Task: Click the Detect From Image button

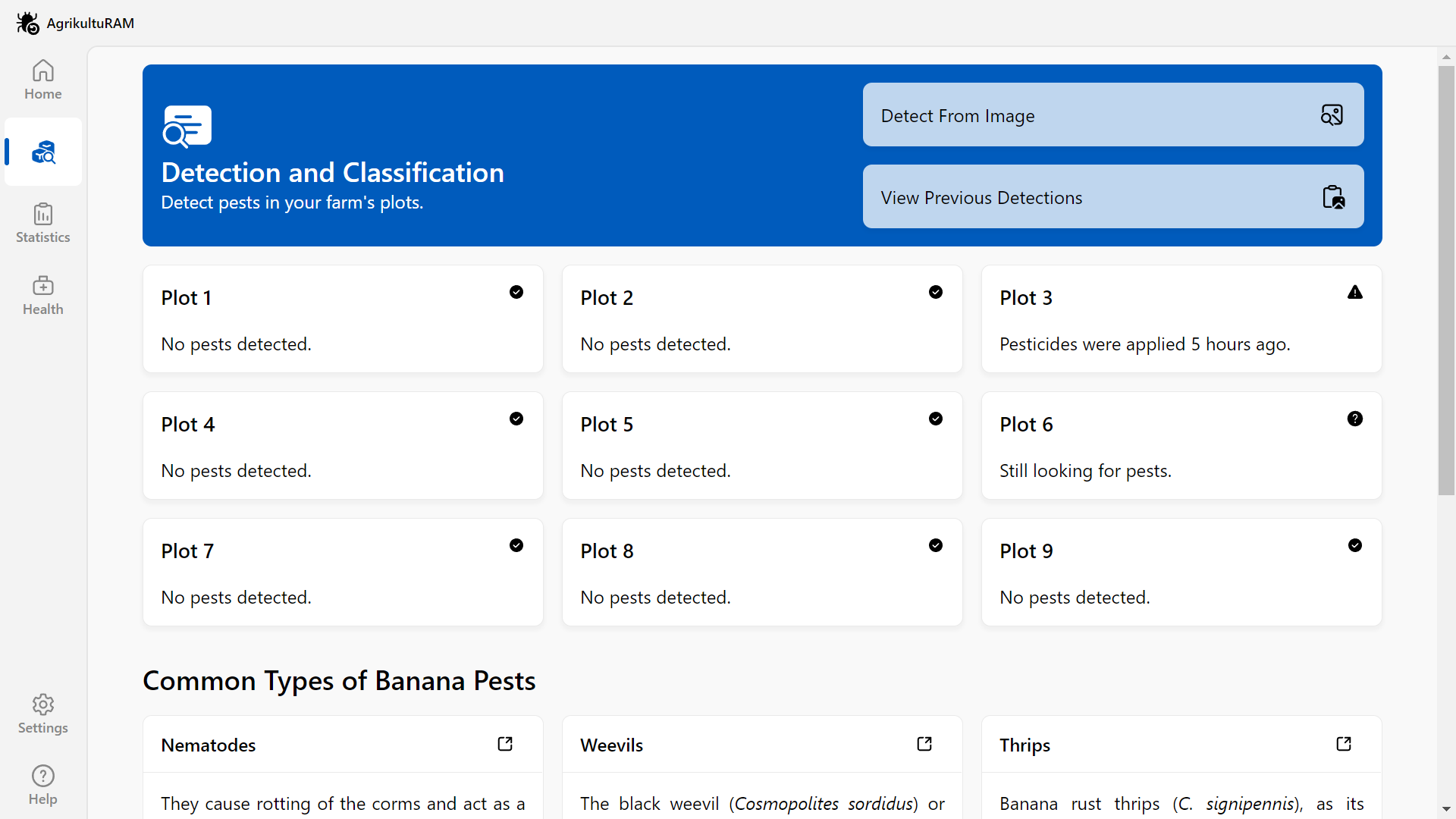Action: pyautogui.click(x=1112, y=115)
